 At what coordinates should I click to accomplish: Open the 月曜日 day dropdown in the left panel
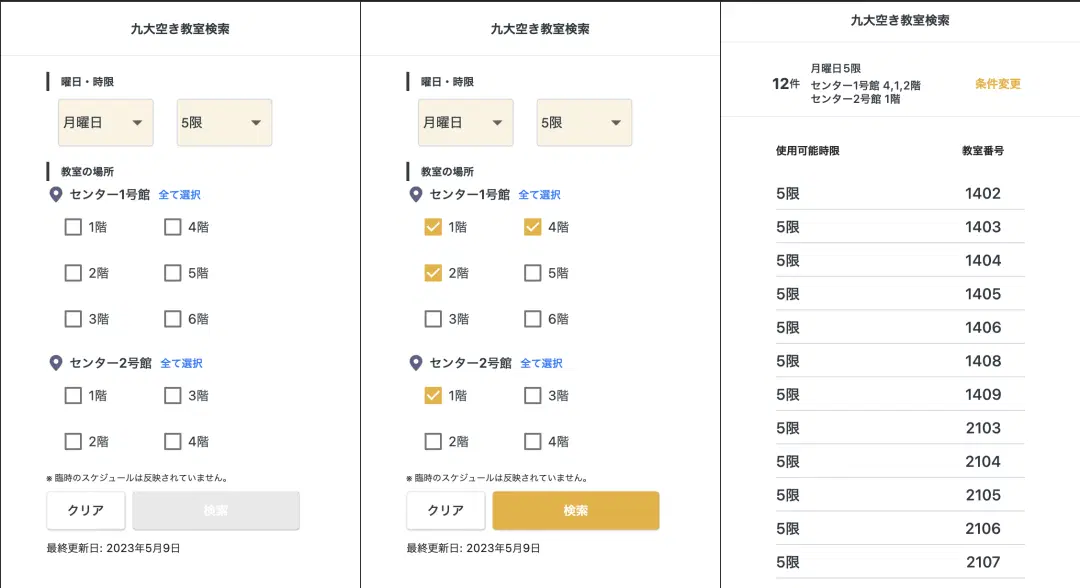click(x=106, y=122)
